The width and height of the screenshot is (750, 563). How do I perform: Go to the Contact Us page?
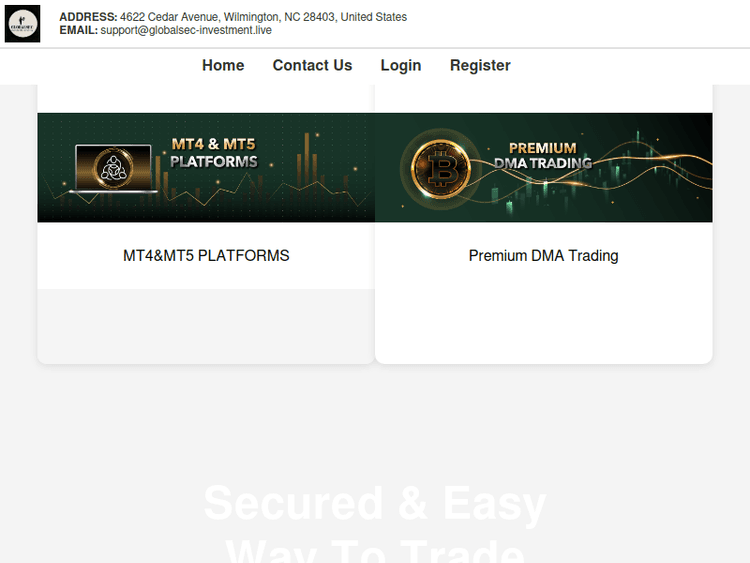[x=312, y=65]
